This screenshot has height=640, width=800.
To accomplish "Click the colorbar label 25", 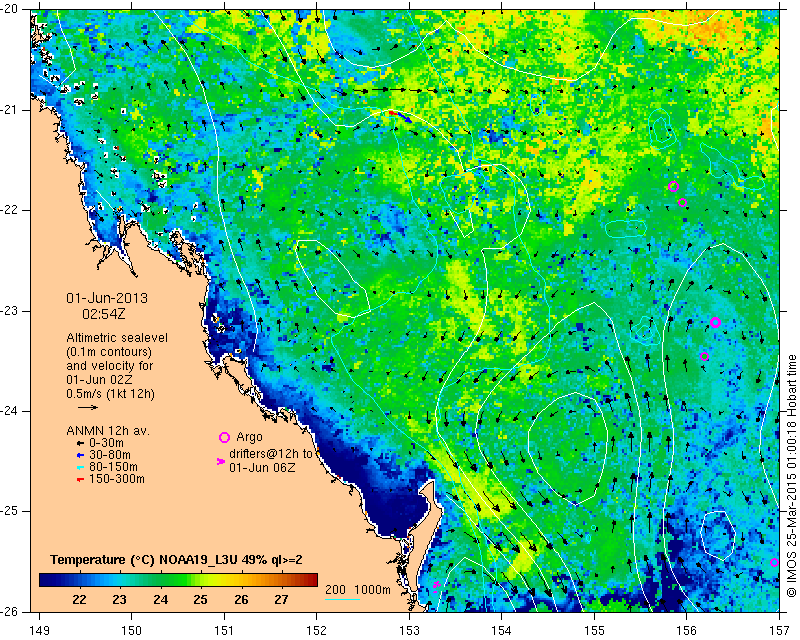I will pyautogui.click(x=201, y=599).
